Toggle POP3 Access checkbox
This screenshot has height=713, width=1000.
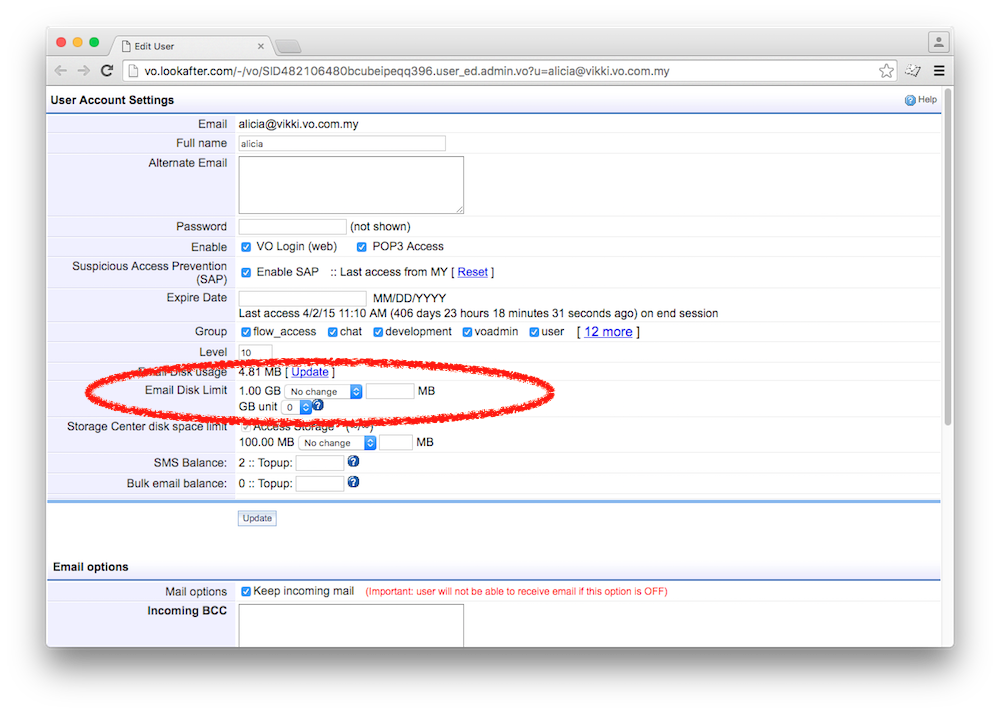point(362,247)
